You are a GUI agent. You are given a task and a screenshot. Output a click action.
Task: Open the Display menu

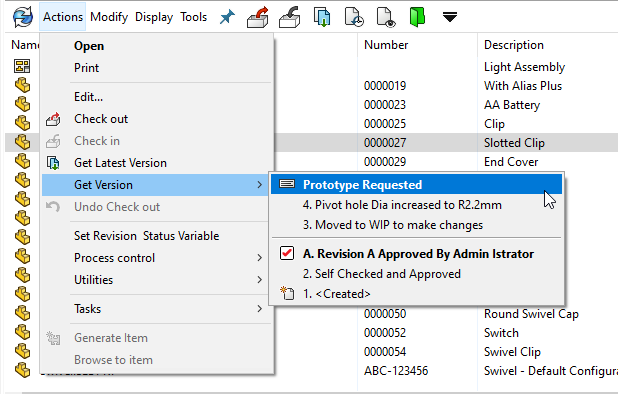154,17
